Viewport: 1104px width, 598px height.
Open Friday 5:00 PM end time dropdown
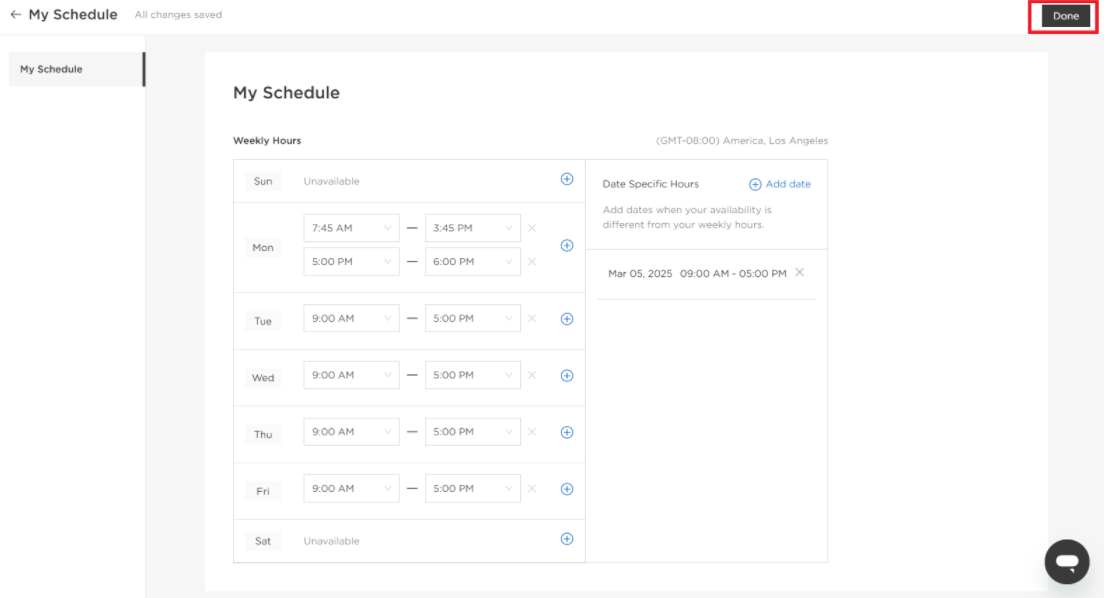click(472, 489)
